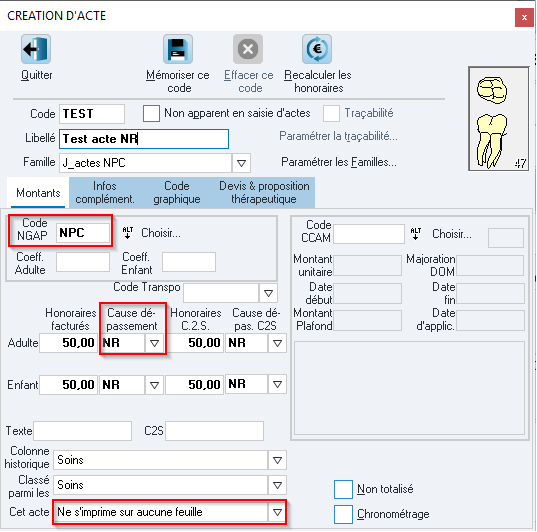The height and width of the screenshot is (532, 537).
Task: Click the ALT arrow icon beside Code NGAP
Action: 128,233
